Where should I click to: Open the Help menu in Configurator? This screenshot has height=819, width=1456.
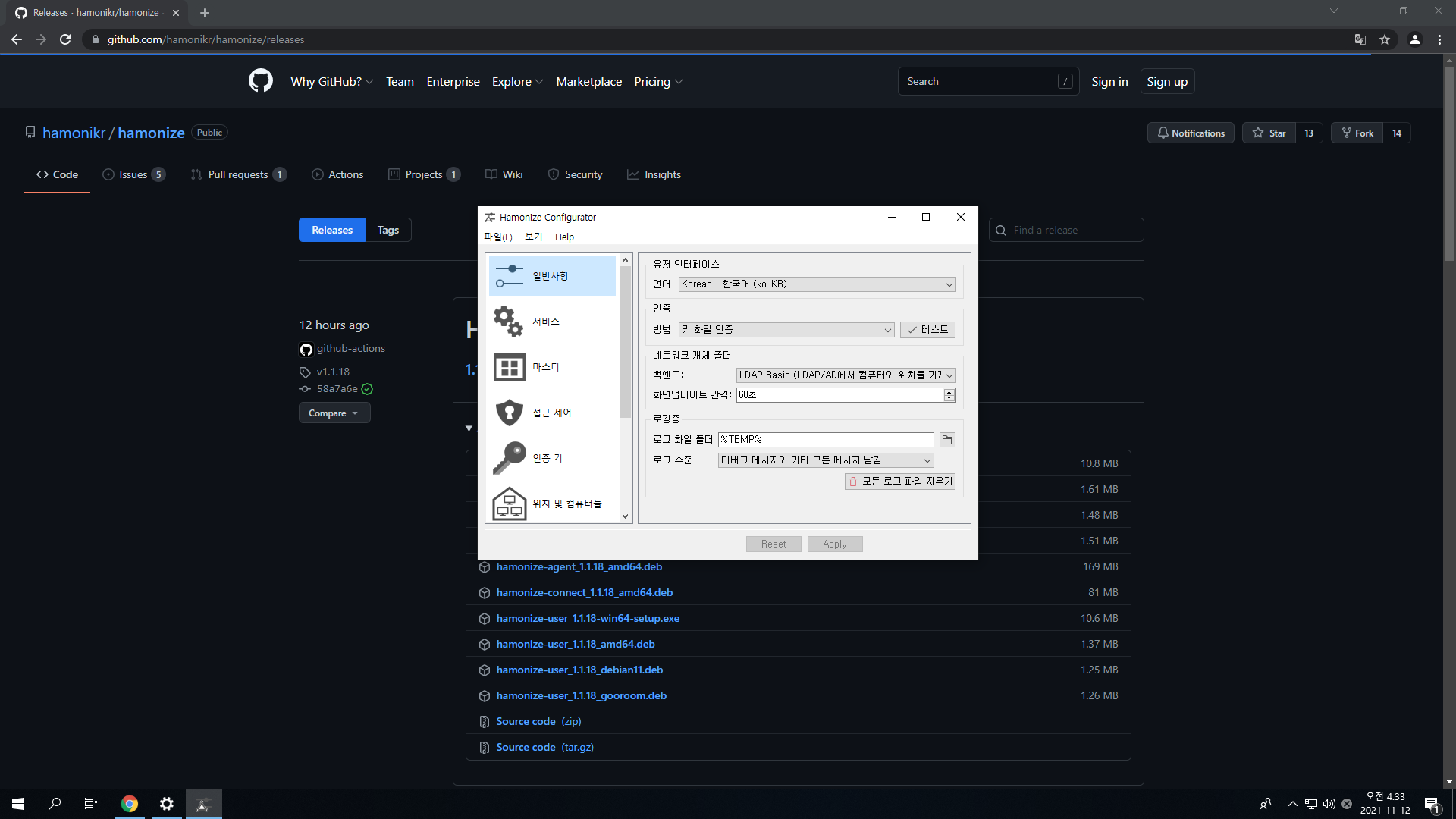click(x=564, y=237)
